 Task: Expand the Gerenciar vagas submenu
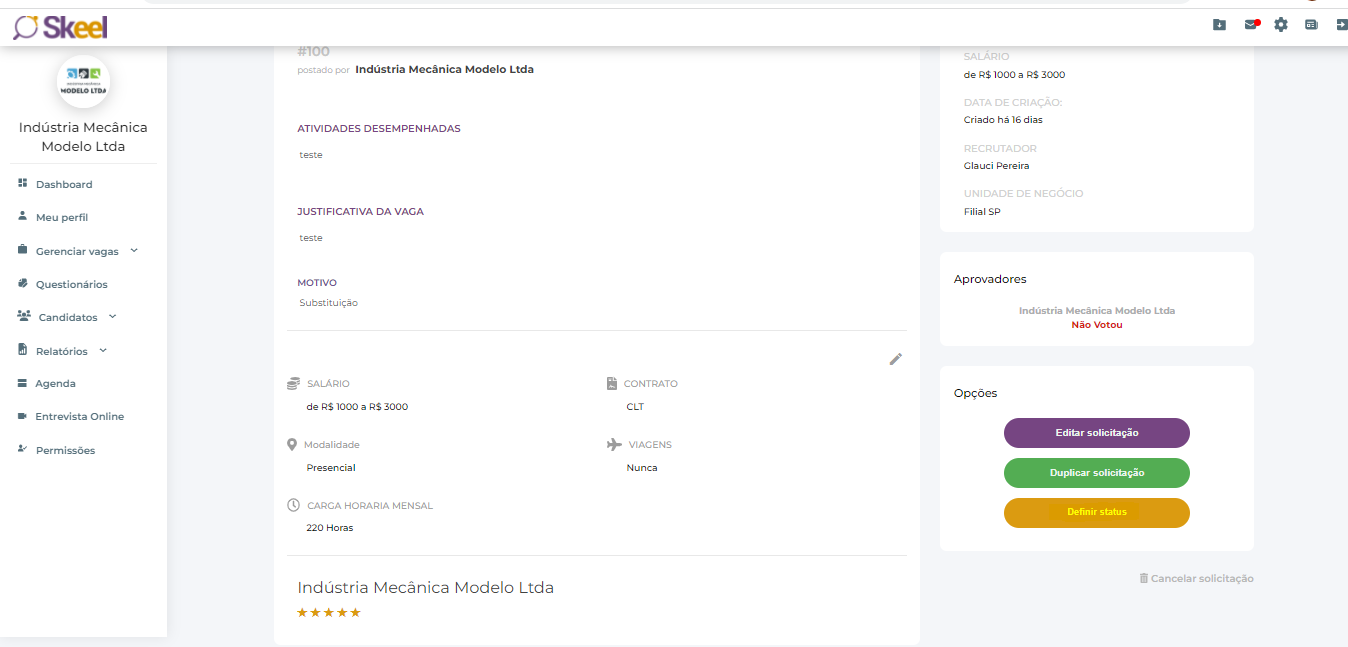coord(134,251)
